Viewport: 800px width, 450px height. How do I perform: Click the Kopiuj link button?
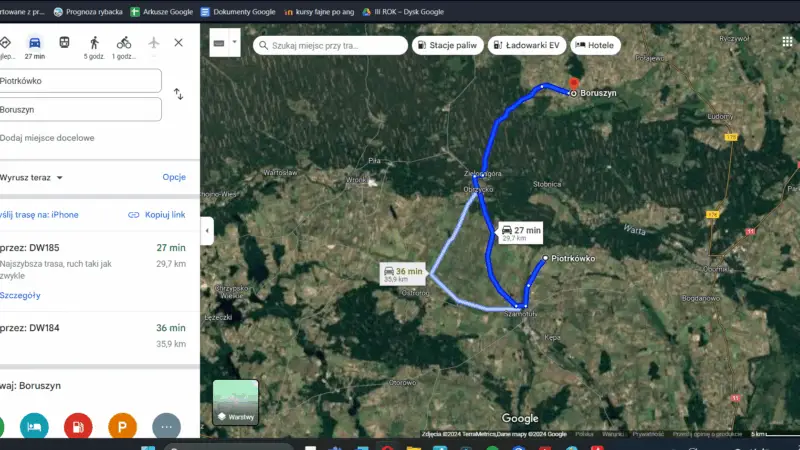point(157,215)
